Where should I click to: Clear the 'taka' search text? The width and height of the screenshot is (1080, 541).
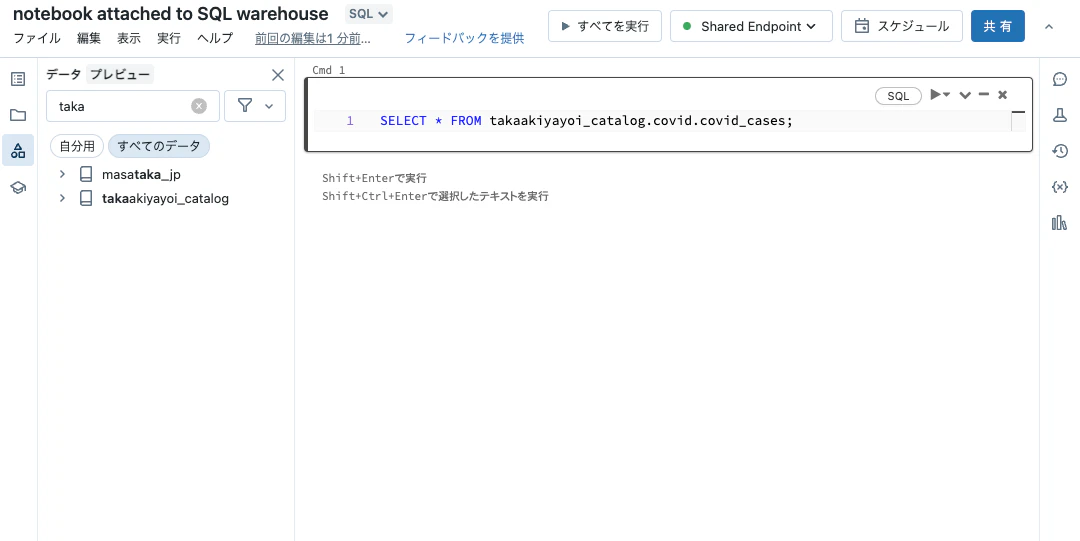199,106
